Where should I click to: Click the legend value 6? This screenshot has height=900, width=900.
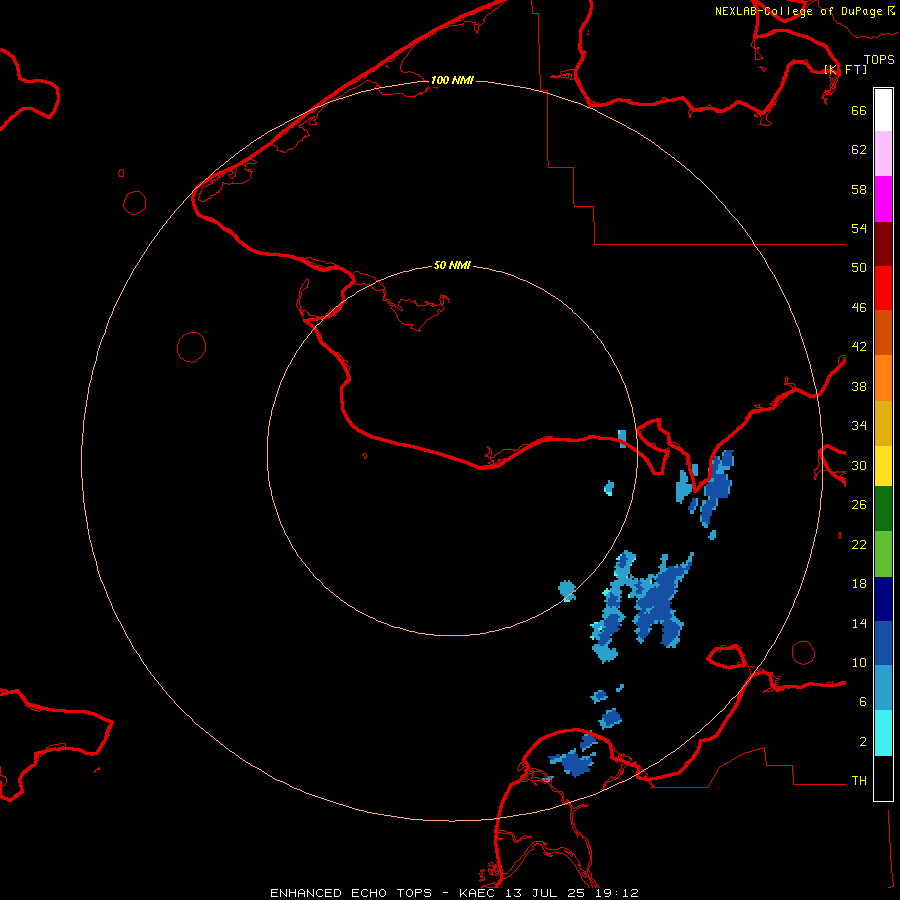pyautogui.click(x=863, y=701)
